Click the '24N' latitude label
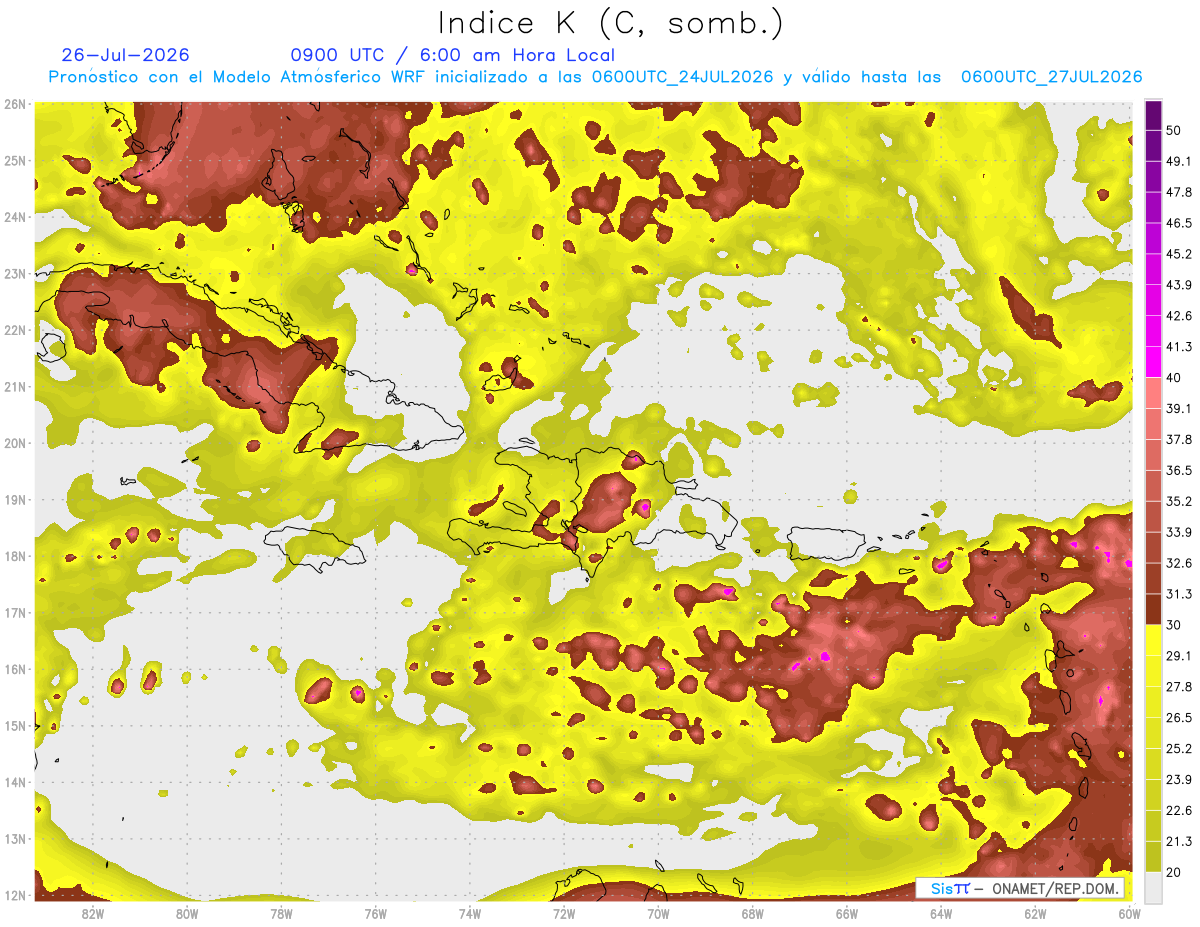The image size is (1200, 927). click(x=15, y=217)
